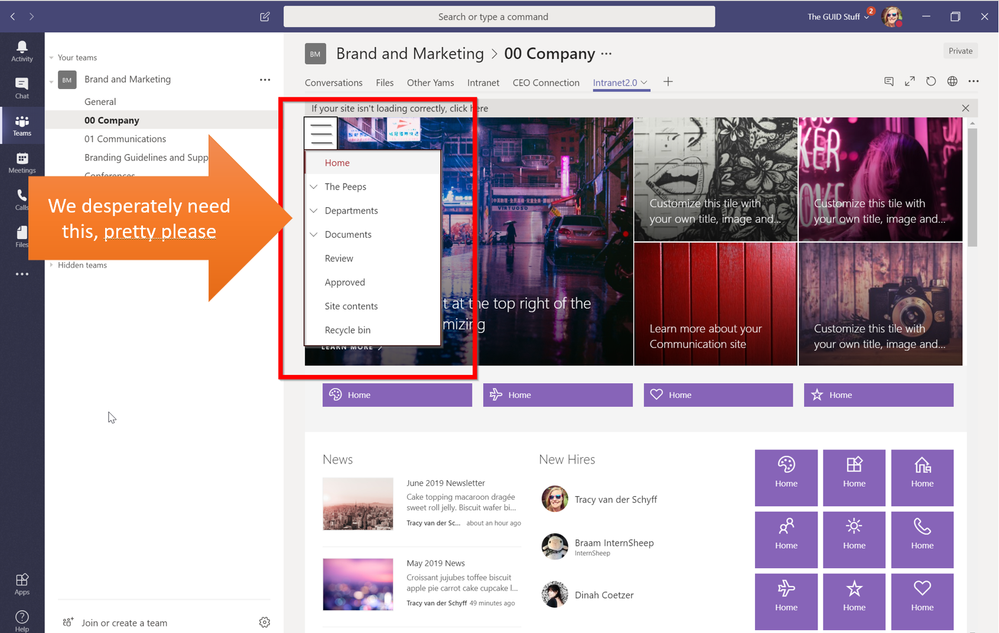The image size is (999, 633).
Task: Open Chat in the left rail
Action: [22, 88]
